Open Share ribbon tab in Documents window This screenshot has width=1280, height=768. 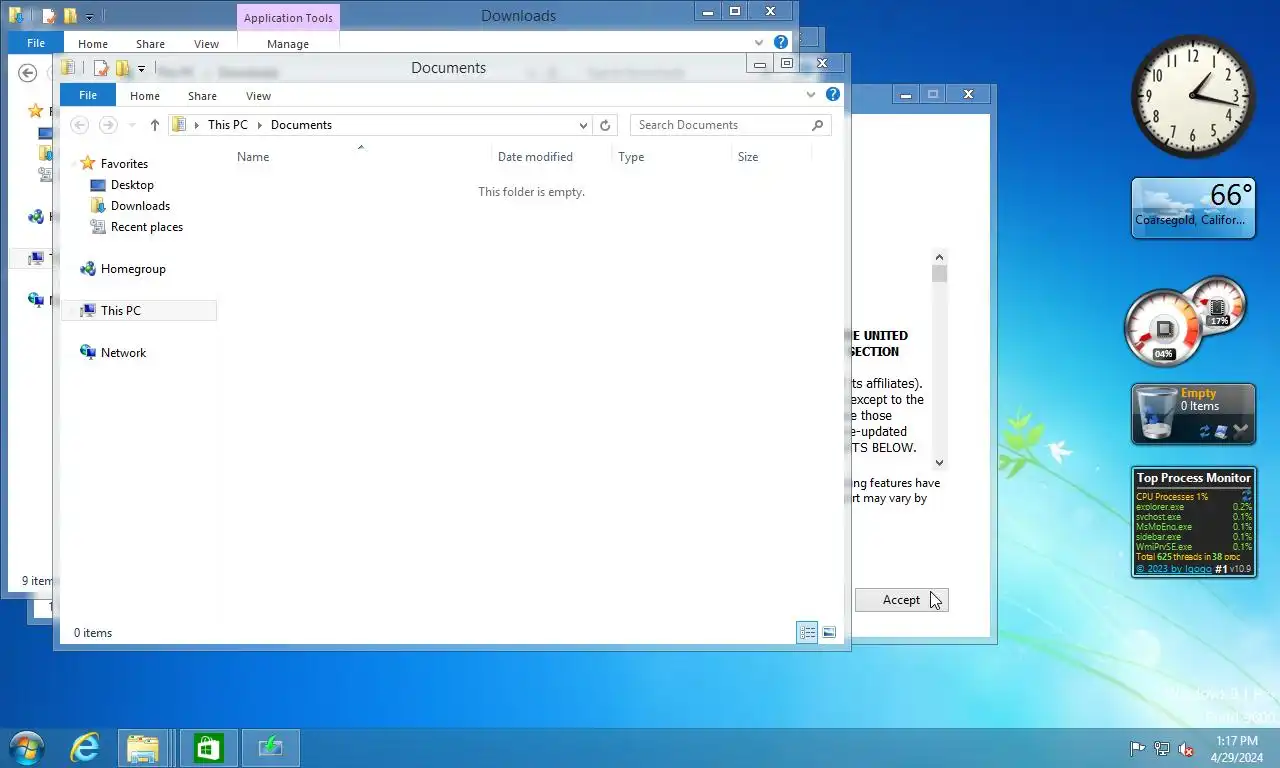point(202,96)
